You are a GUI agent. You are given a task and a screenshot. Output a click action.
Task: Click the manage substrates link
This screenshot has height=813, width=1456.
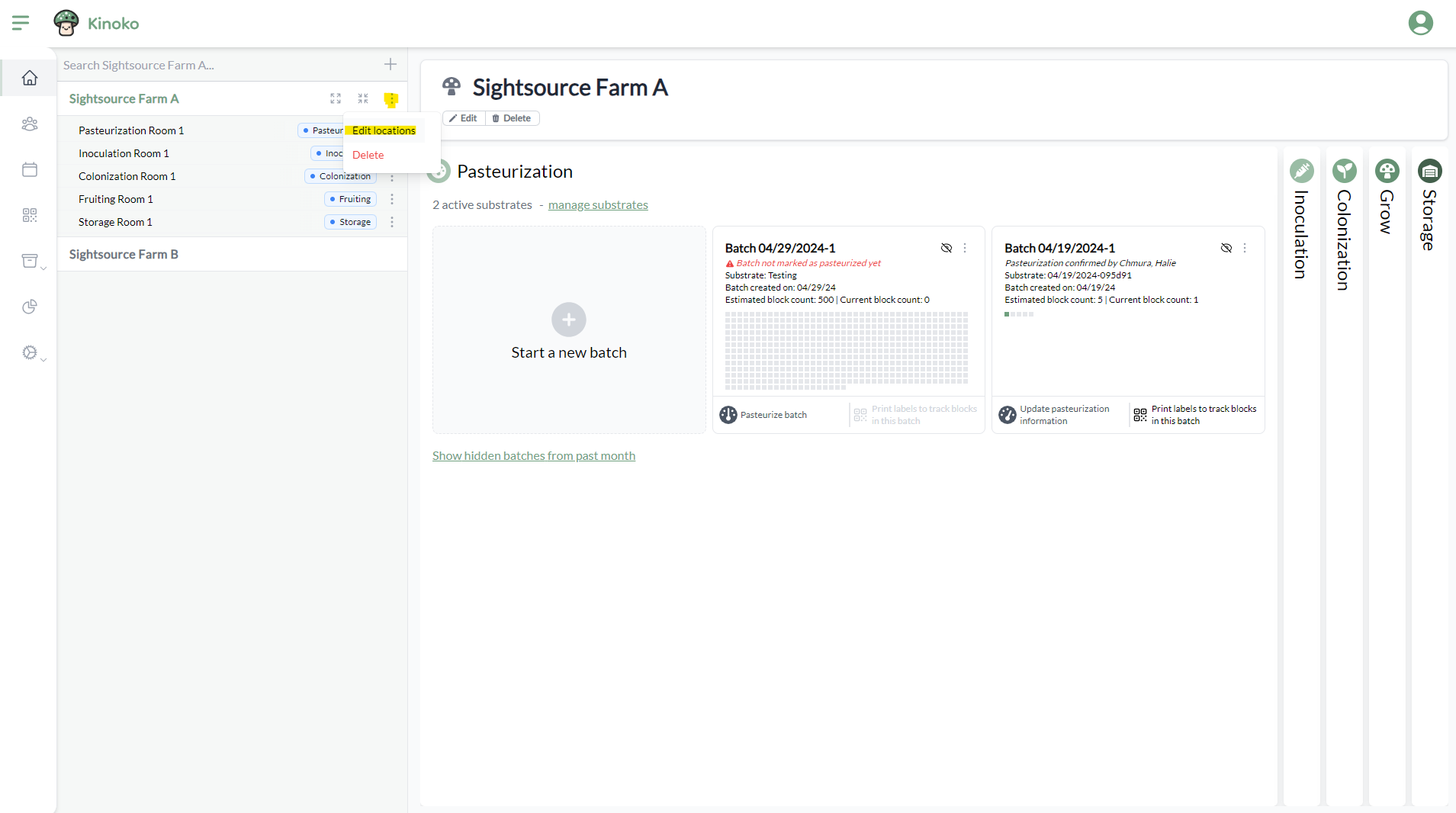598,205
